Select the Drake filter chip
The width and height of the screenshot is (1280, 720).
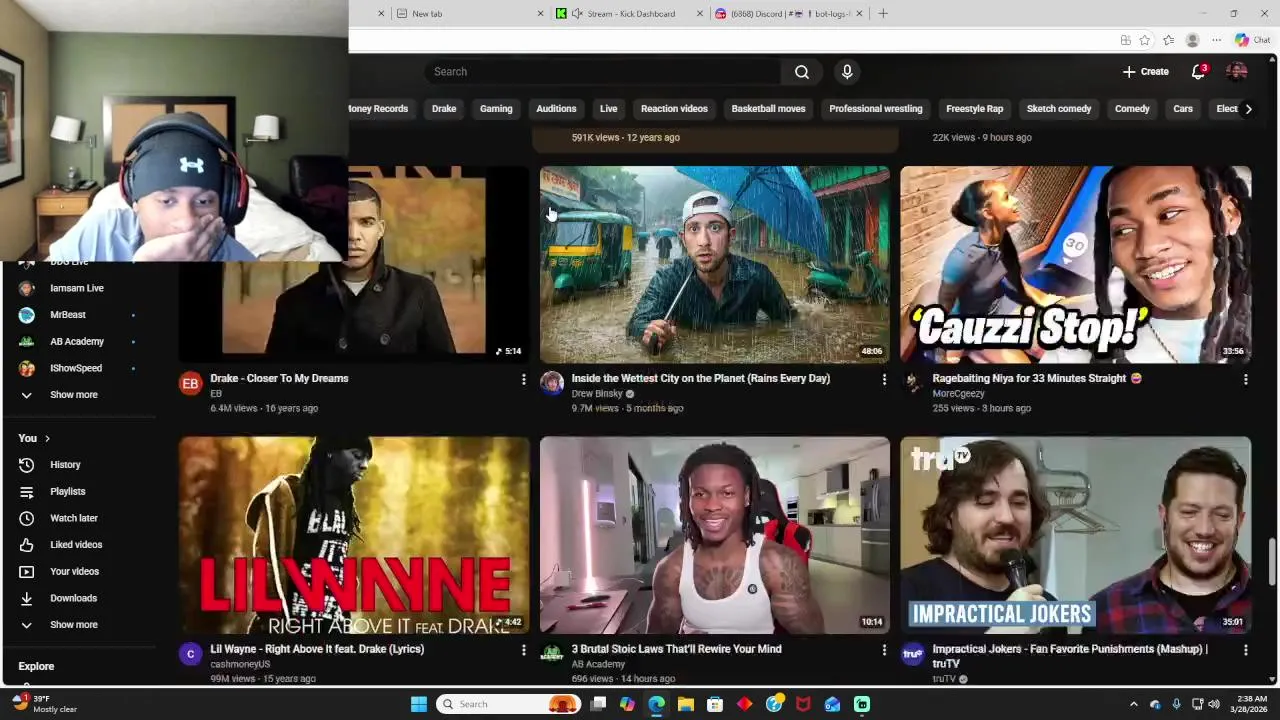click(444, 109)
